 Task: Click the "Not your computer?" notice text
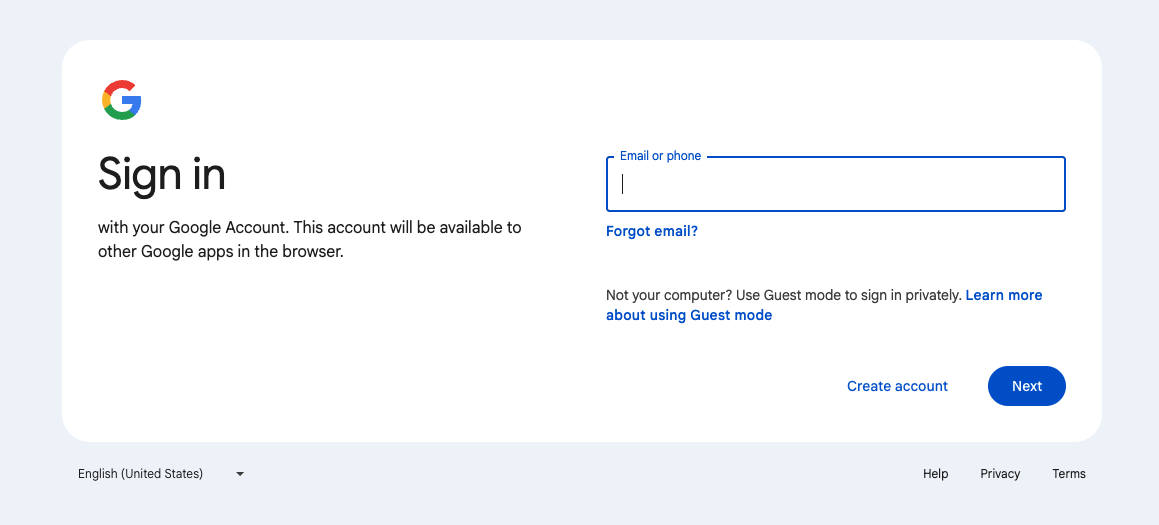click(x=668, y=295)
